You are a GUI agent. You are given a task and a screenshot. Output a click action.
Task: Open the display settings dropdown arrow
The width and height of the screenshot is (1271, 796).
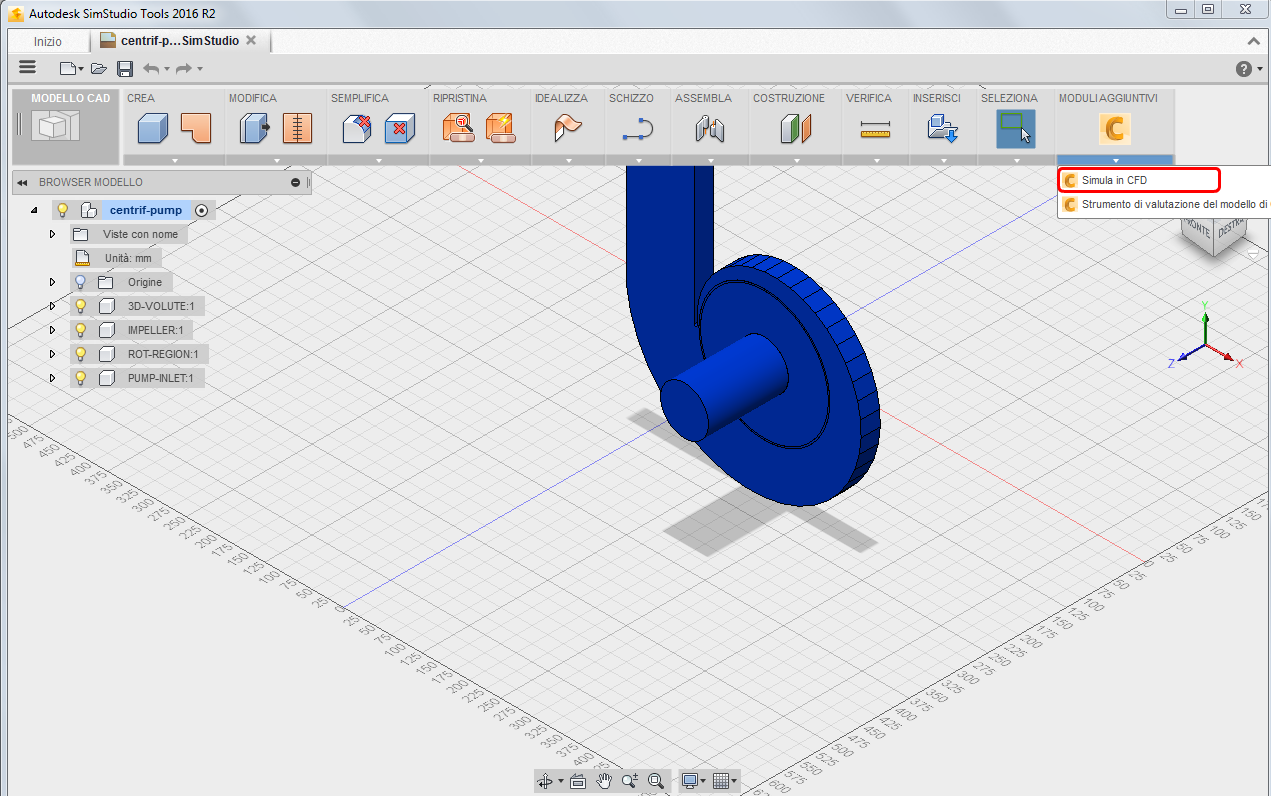(x=702, y=782)
